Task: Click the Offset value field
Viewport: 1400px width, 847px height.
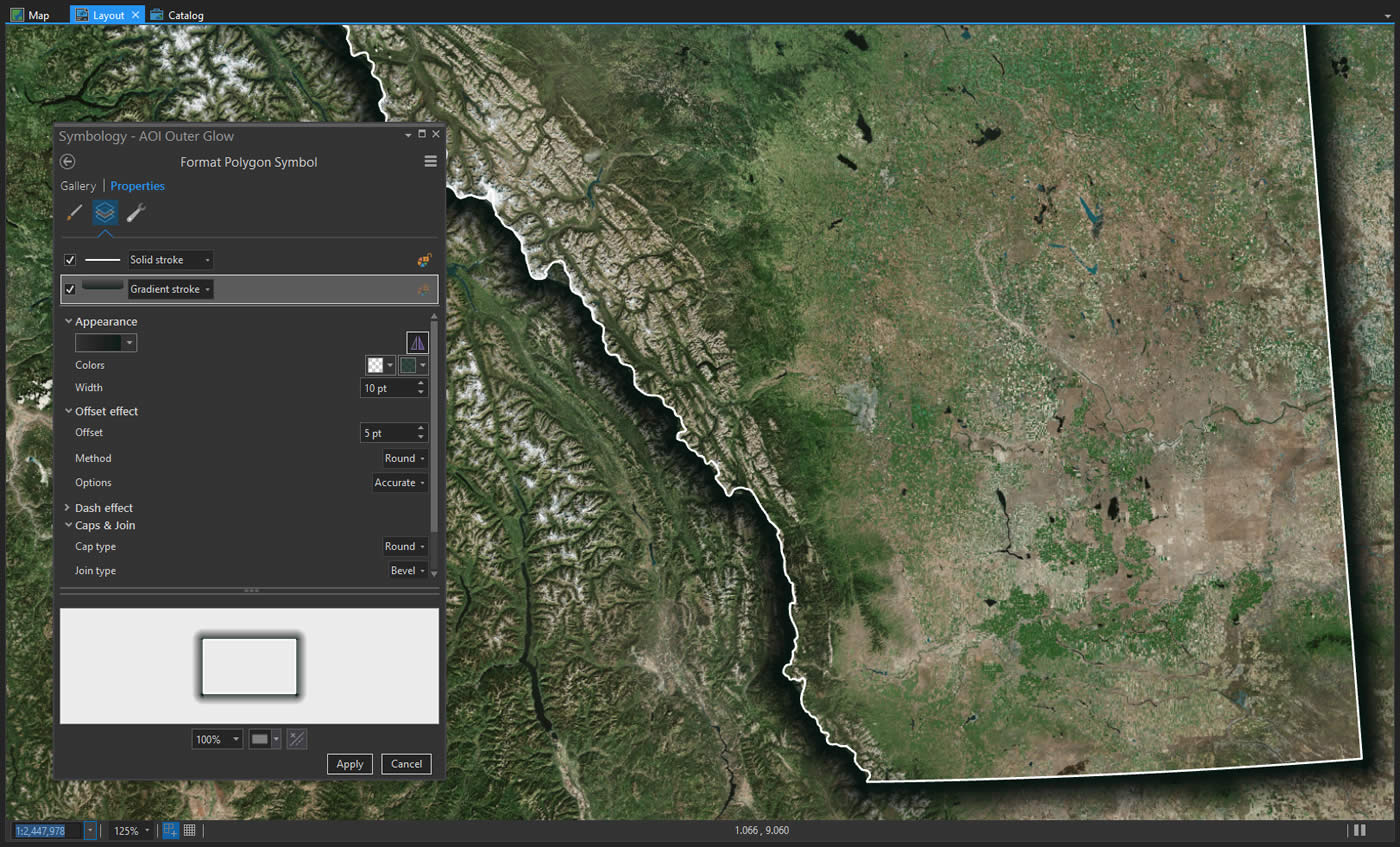Action: tap(387, 433)
